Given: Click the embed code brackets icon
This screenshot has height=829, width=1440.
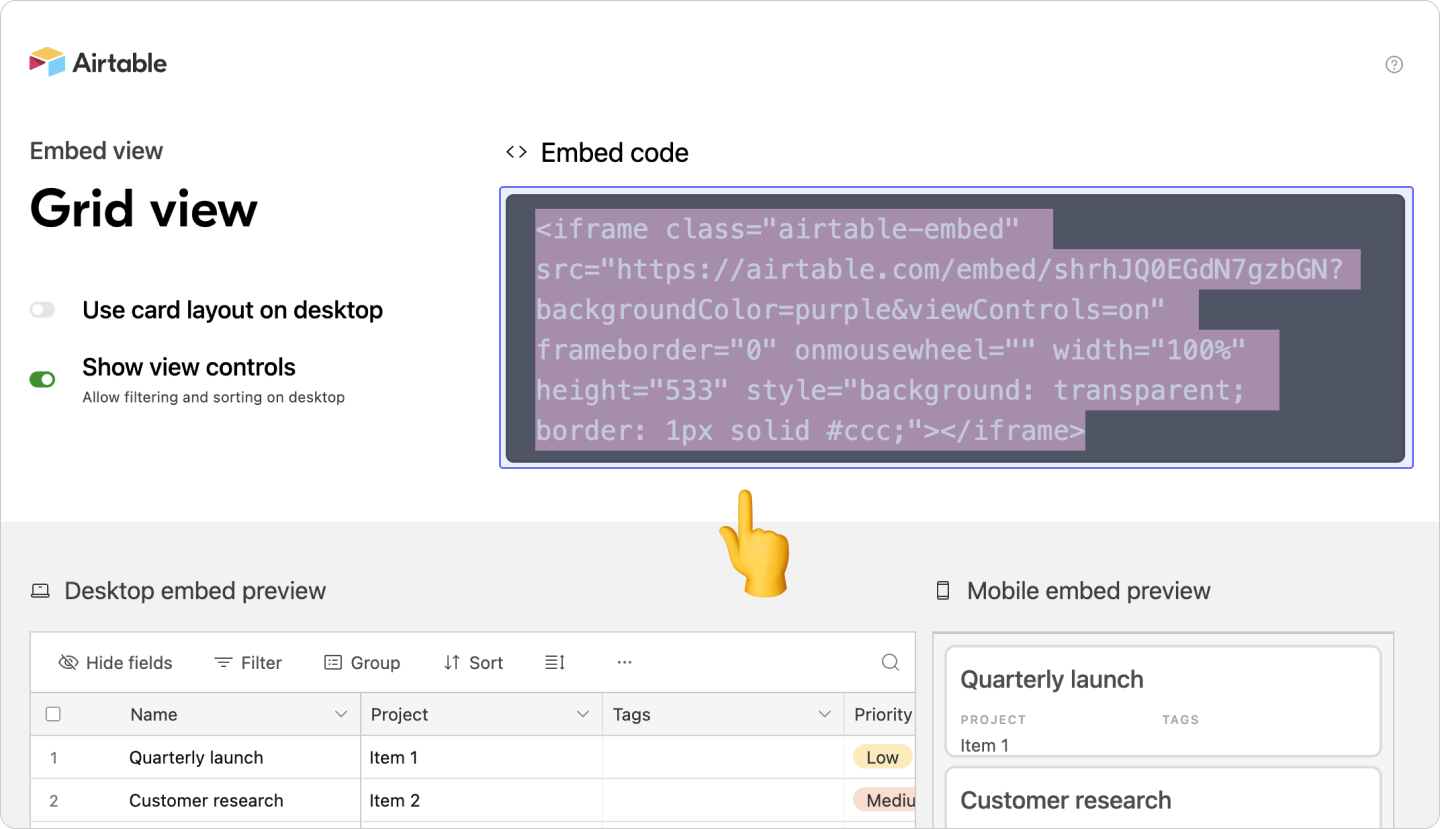Looking at the screenshot, I should click(516, 152).
